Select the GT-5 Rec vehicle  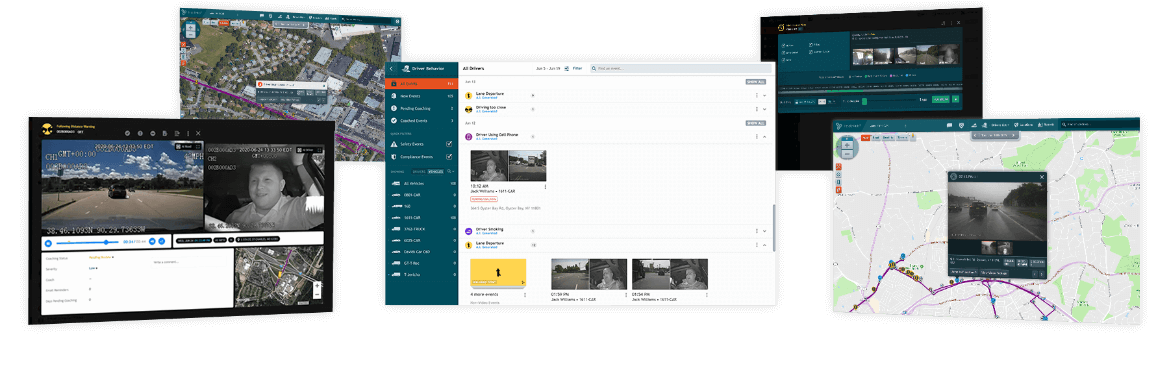click(422, 263)
